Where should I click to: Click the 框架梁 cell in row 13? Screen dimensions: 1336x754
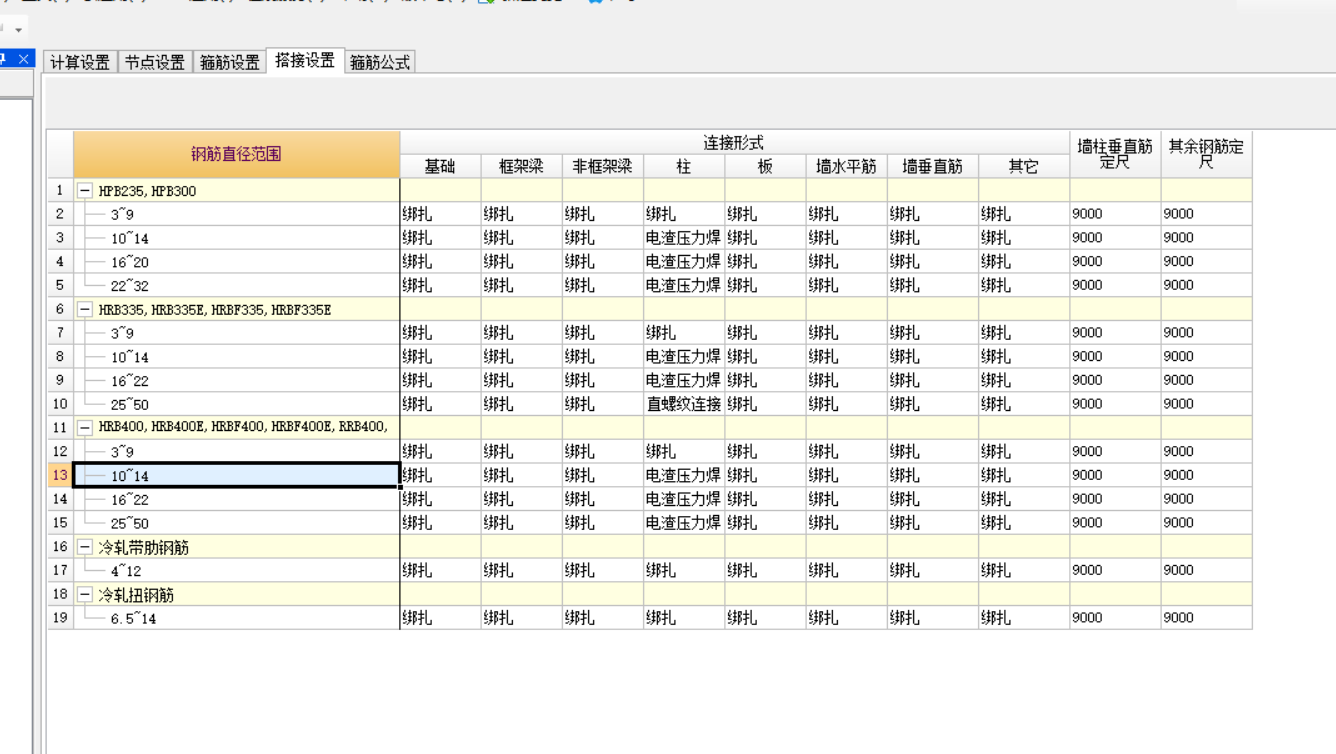pos(521,475)
